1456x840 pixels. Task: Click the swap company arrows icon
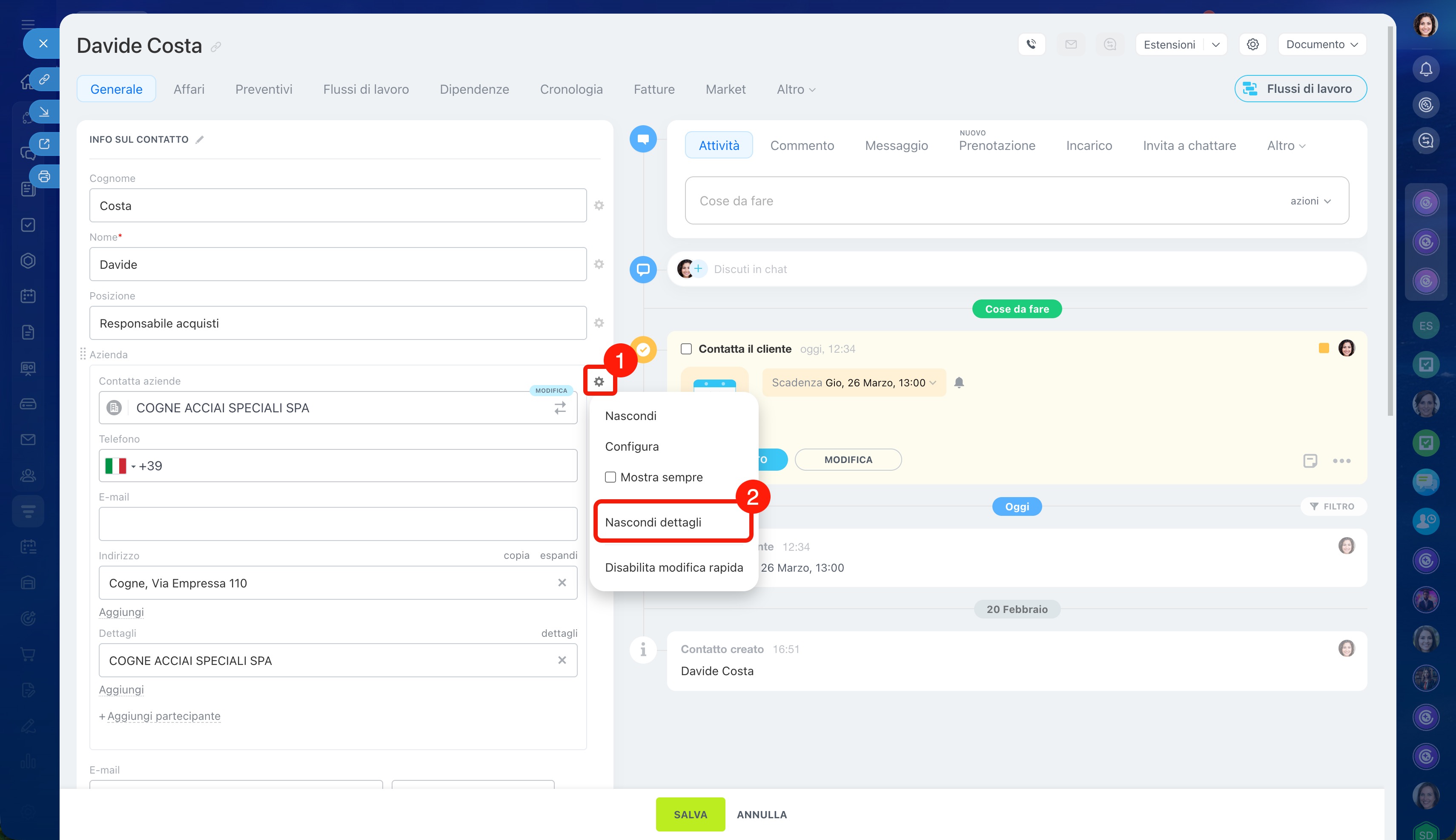point(560,408)
